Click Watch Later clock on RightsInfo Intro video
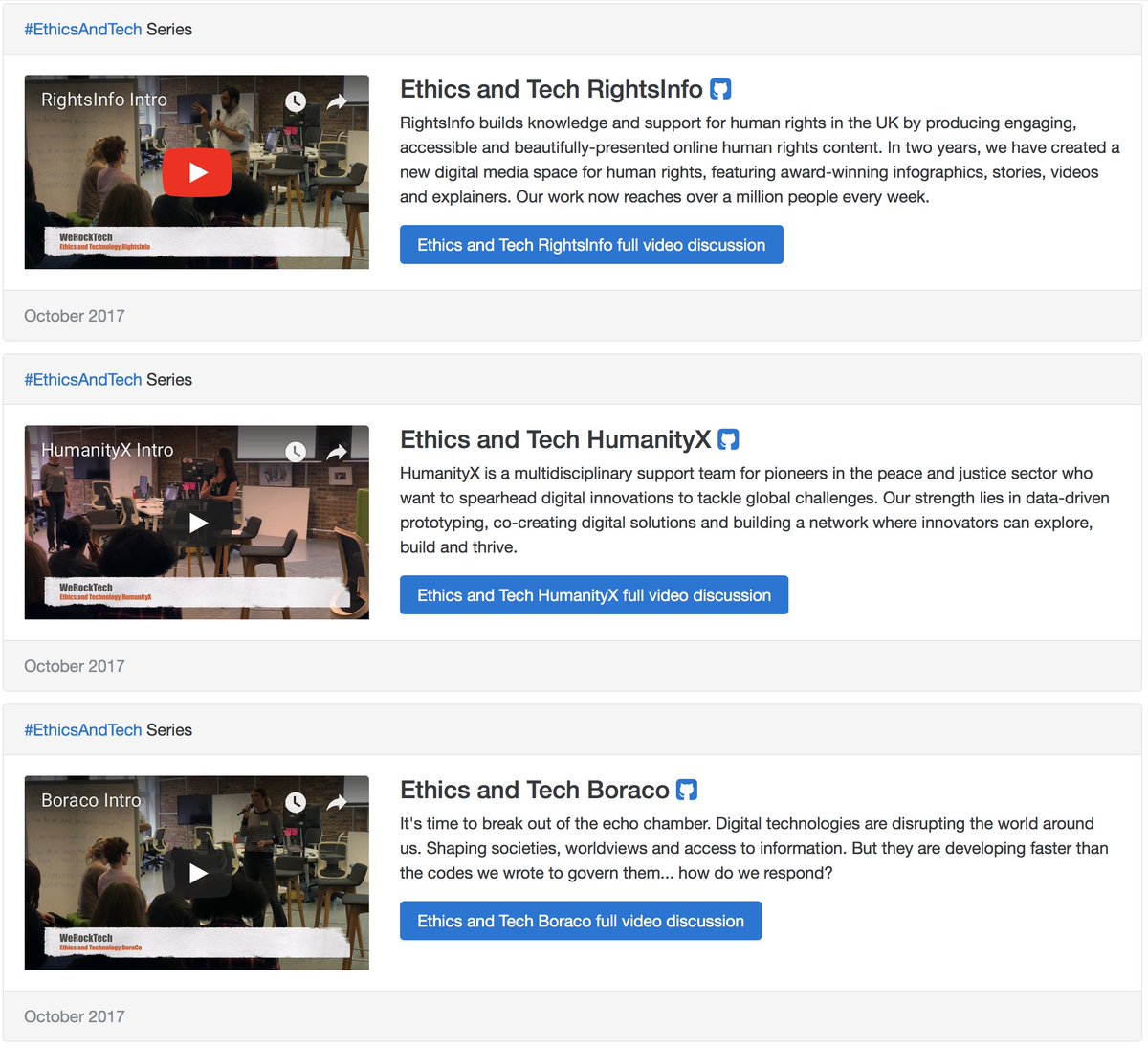Viewport: 1148px width, 1048px height. coord(296,101)
